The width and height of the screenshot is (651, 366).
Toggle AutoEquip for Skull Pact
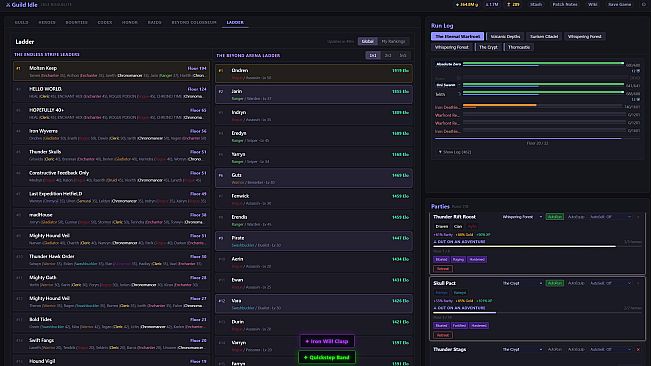point(576,283)
